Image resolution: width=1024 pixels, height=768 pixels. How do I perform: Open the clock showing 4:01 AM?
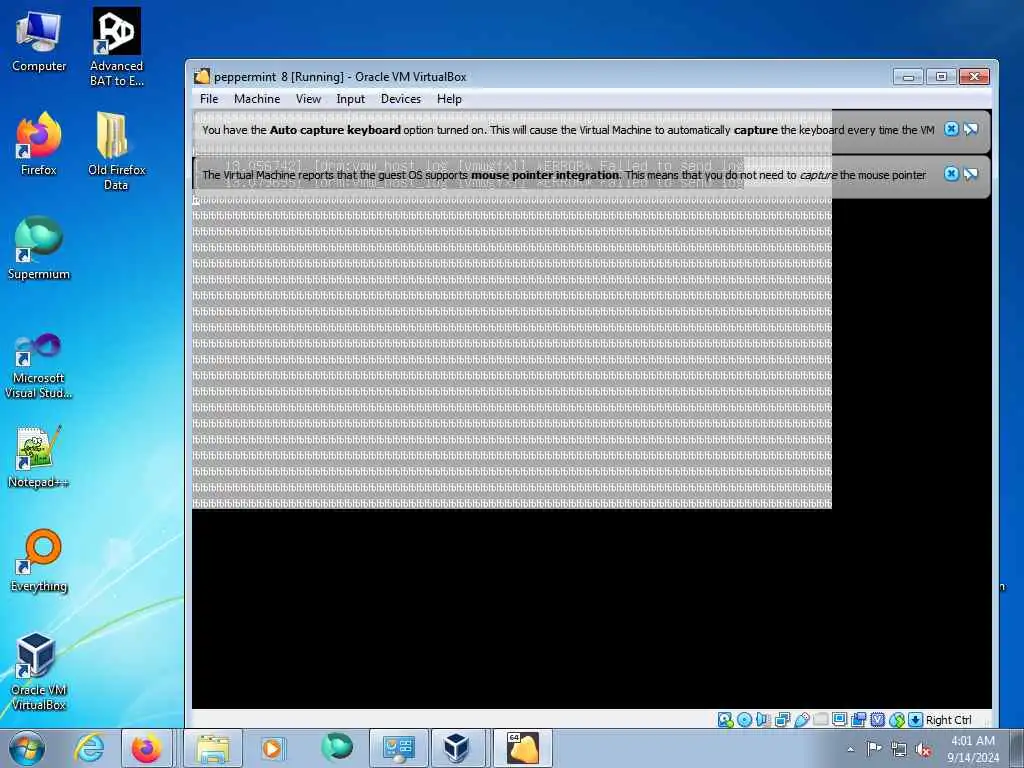pos(973,748)
